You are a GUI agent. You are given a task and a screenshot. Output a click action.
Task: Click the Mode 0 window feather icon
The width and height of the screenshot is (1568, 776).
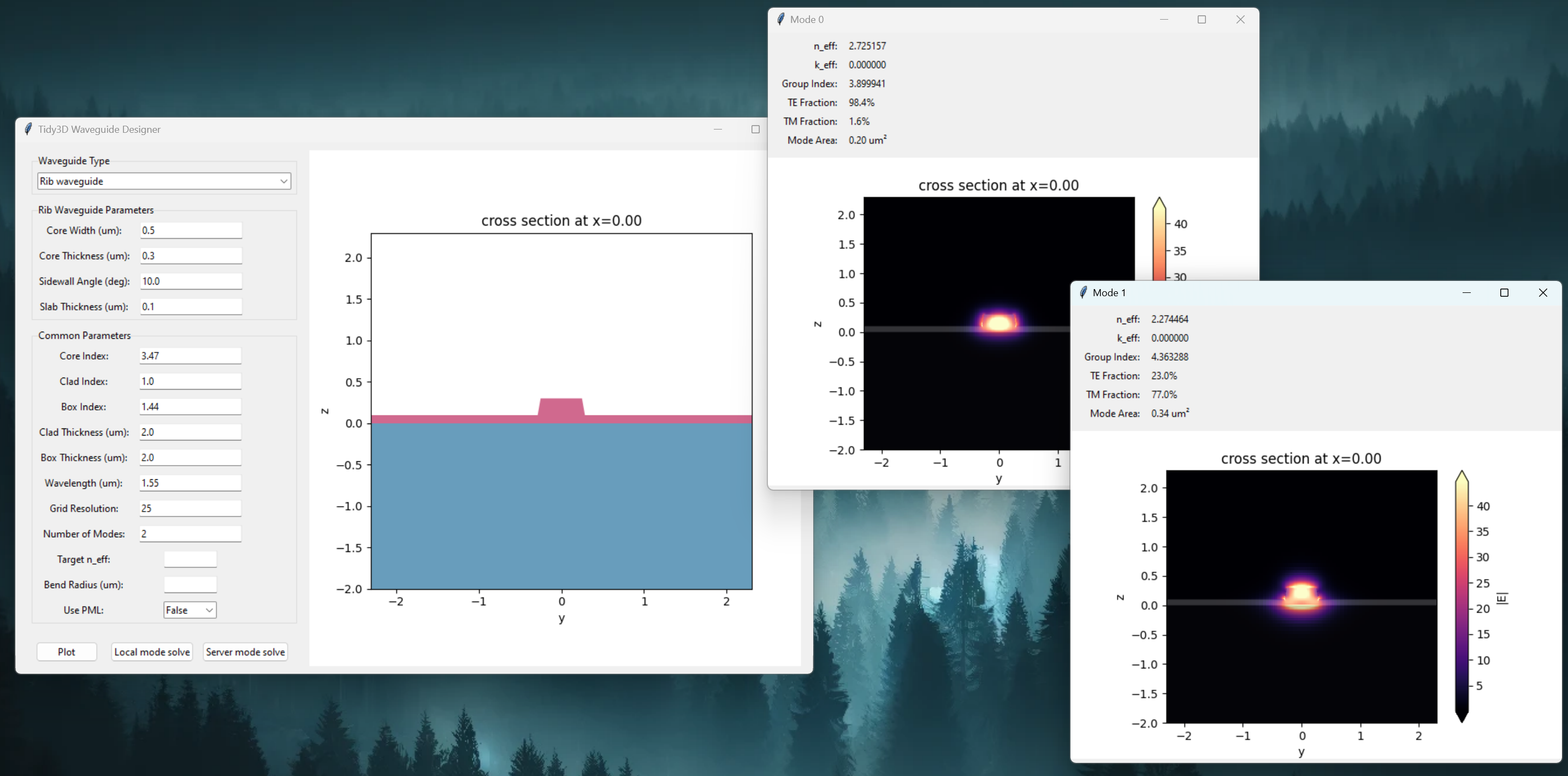(780, 20)
